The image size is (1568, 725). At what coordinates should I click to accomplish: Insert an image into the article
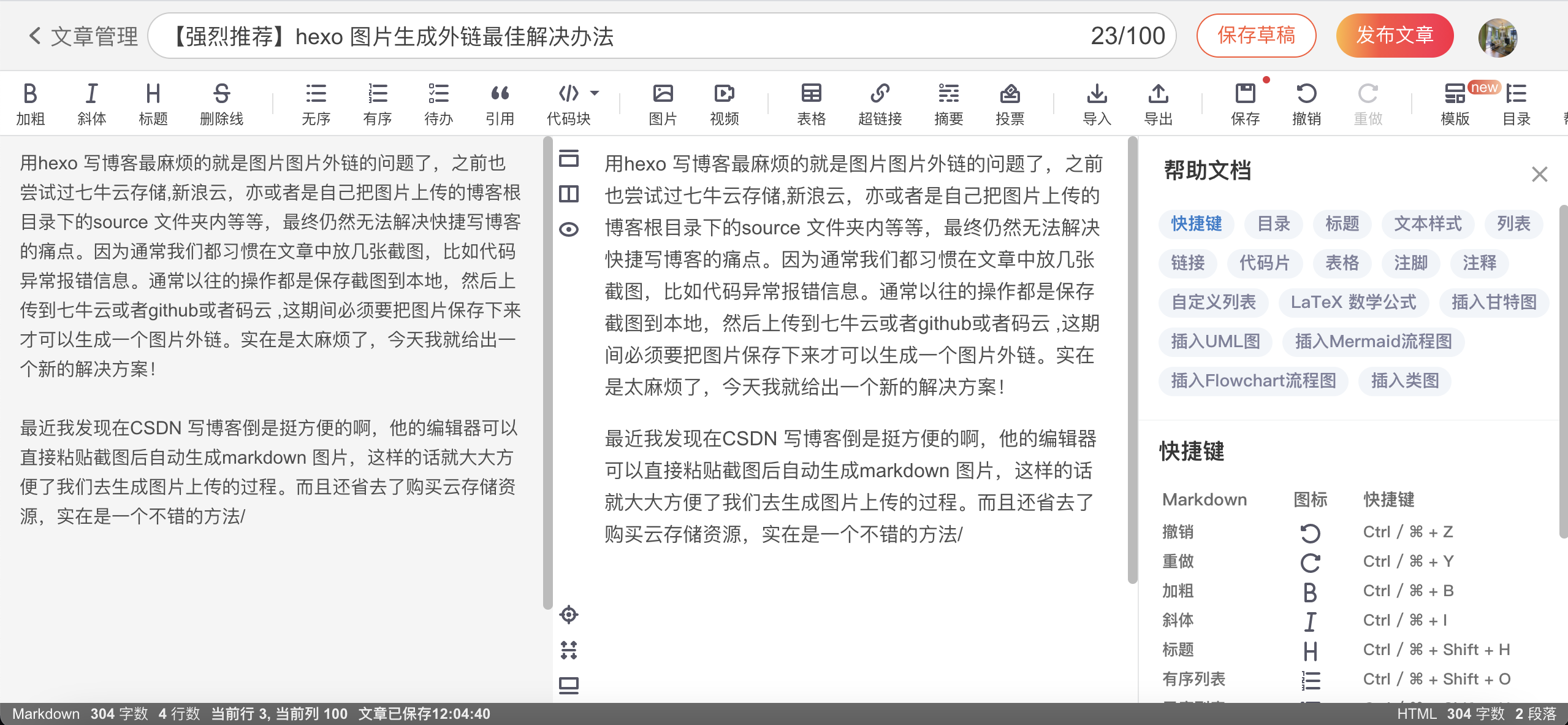point(661,102)
